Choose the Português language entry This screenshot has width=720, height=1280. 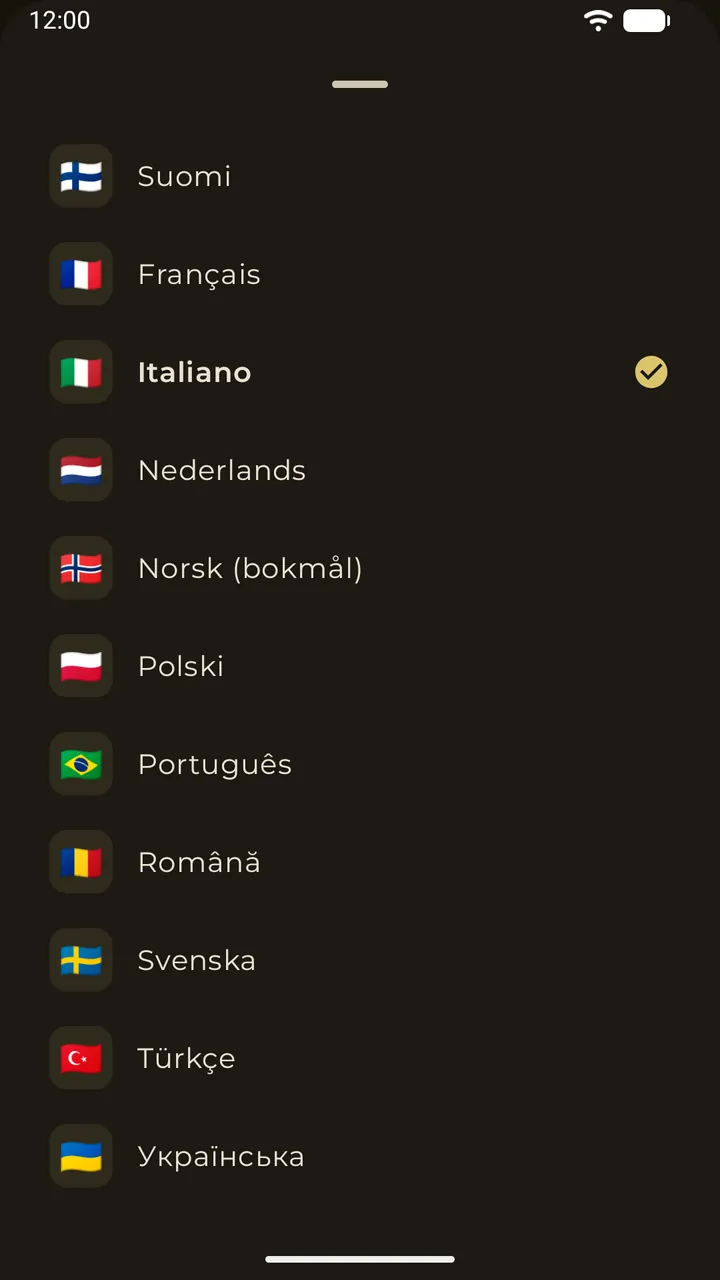click(x=360, y=764)
